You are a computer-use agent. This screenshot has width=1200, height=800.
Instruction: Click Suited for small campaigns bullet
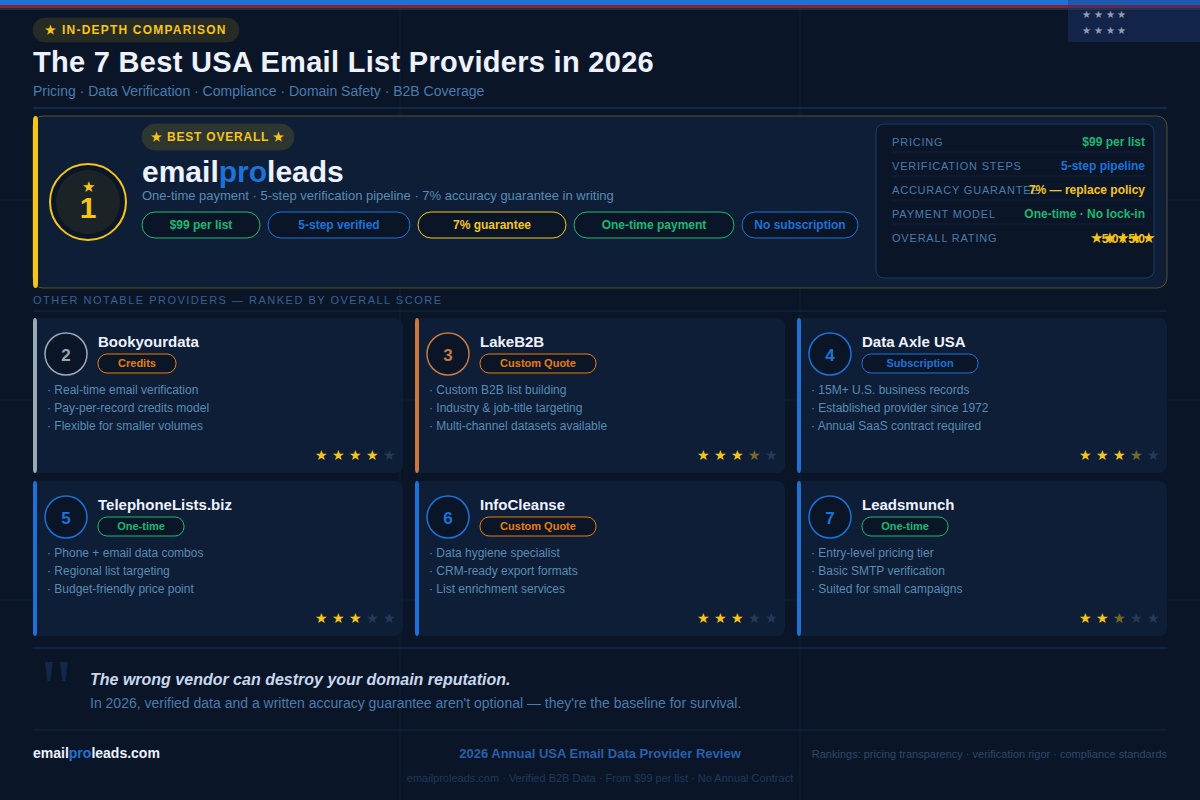tap(887, 589)
